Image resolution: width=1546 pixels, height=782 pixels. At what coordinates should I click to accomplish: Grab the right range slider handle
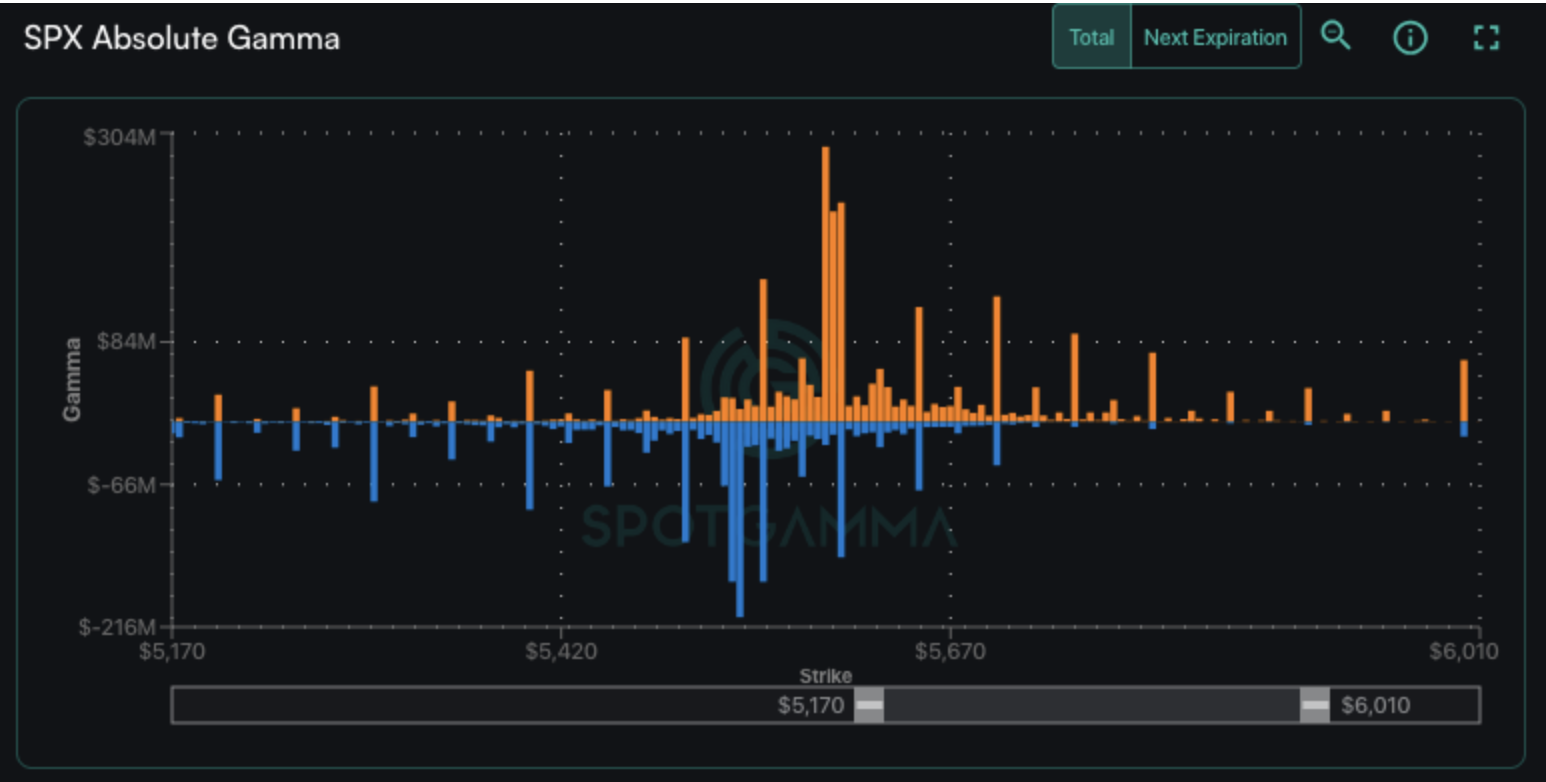1315,705
